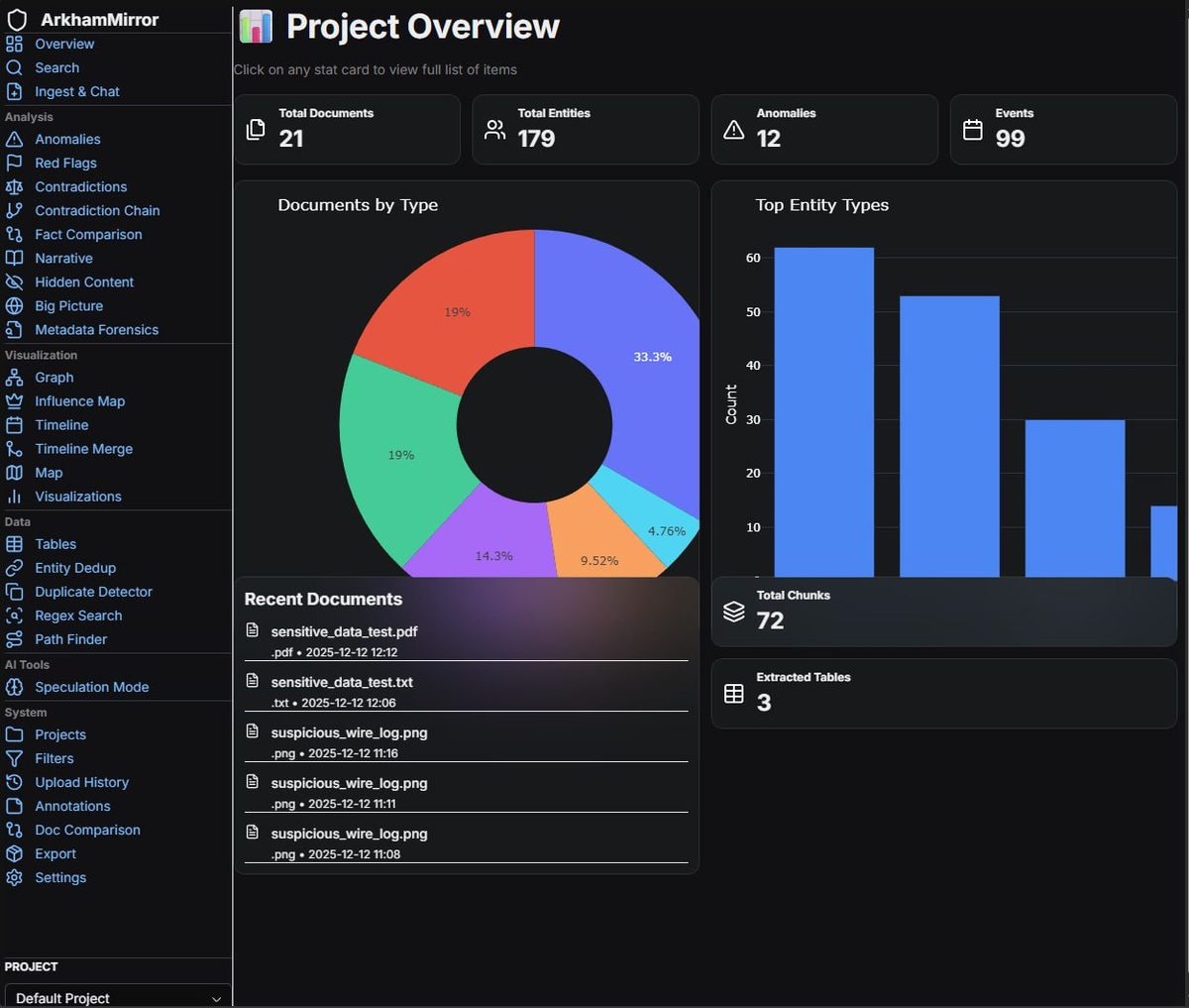Open the Timeline calendar icon in sidebar
1189x1008 pixels.
[14, 424]
